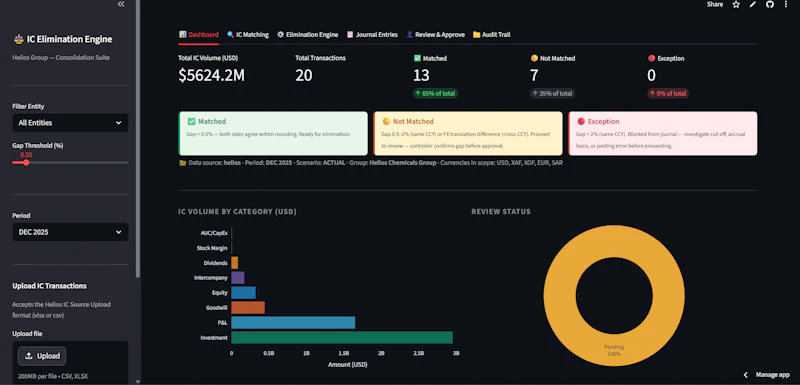Click the red Exception info card
The image size is (800, 385).
(663, 134)
